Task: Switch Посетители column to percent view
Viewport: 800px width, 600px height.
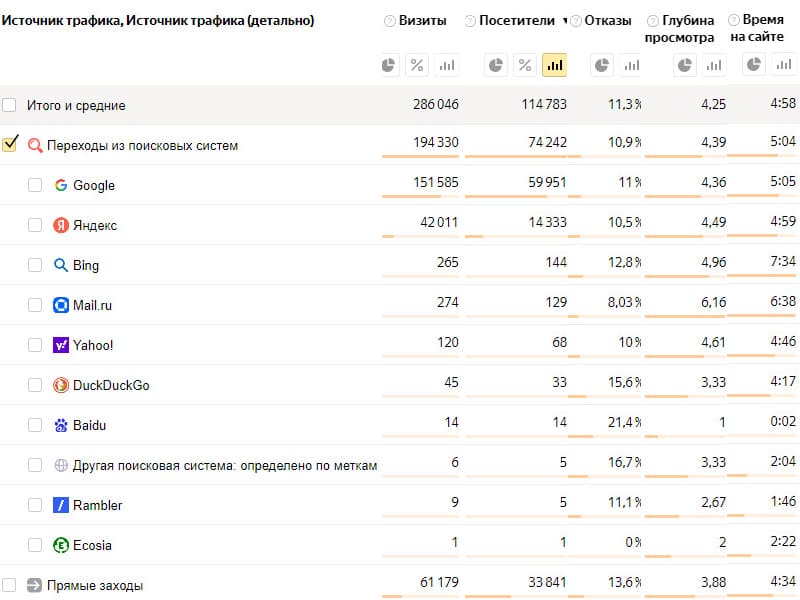Action: click(525, 65)
